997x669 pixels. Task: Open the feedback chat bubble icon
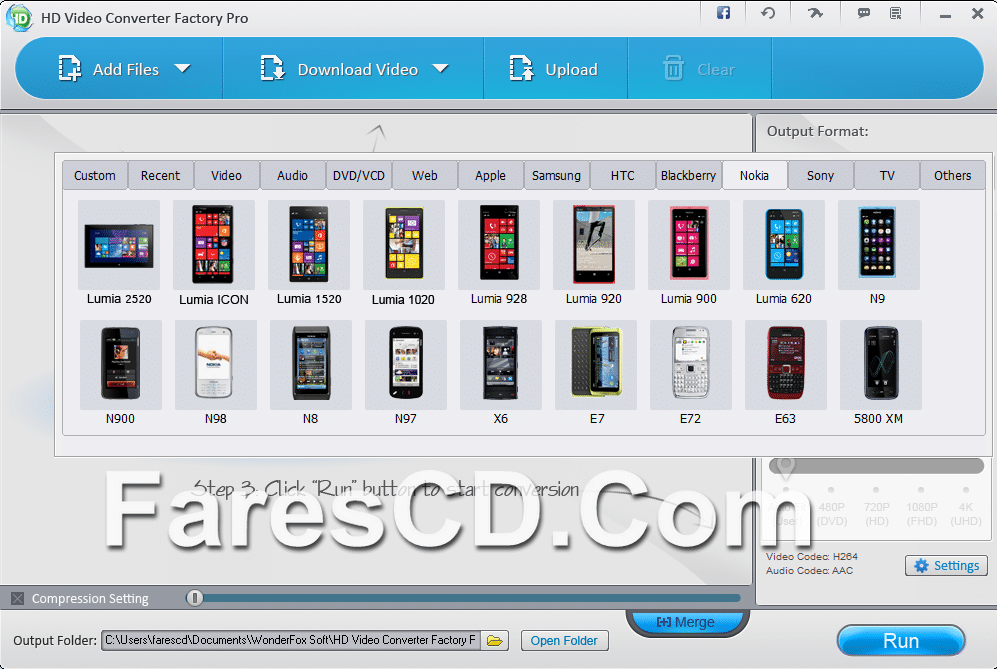pos(863,13)
